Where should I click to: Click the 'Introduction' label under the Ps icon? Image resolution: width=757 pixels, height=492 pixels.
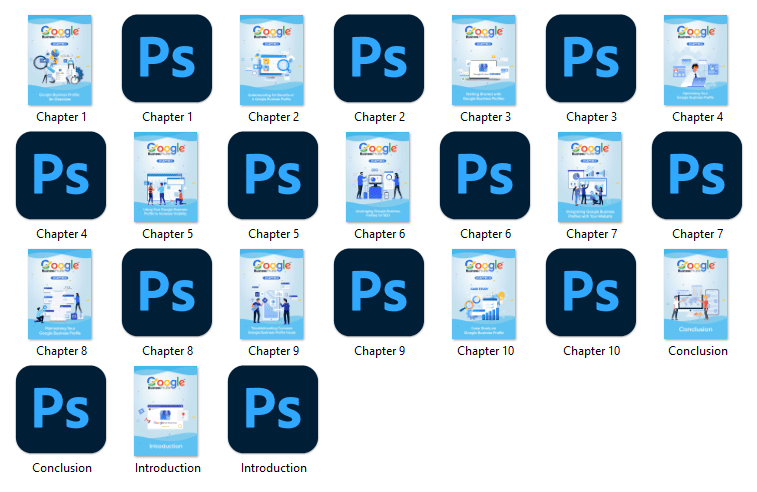tap(274, 468)
